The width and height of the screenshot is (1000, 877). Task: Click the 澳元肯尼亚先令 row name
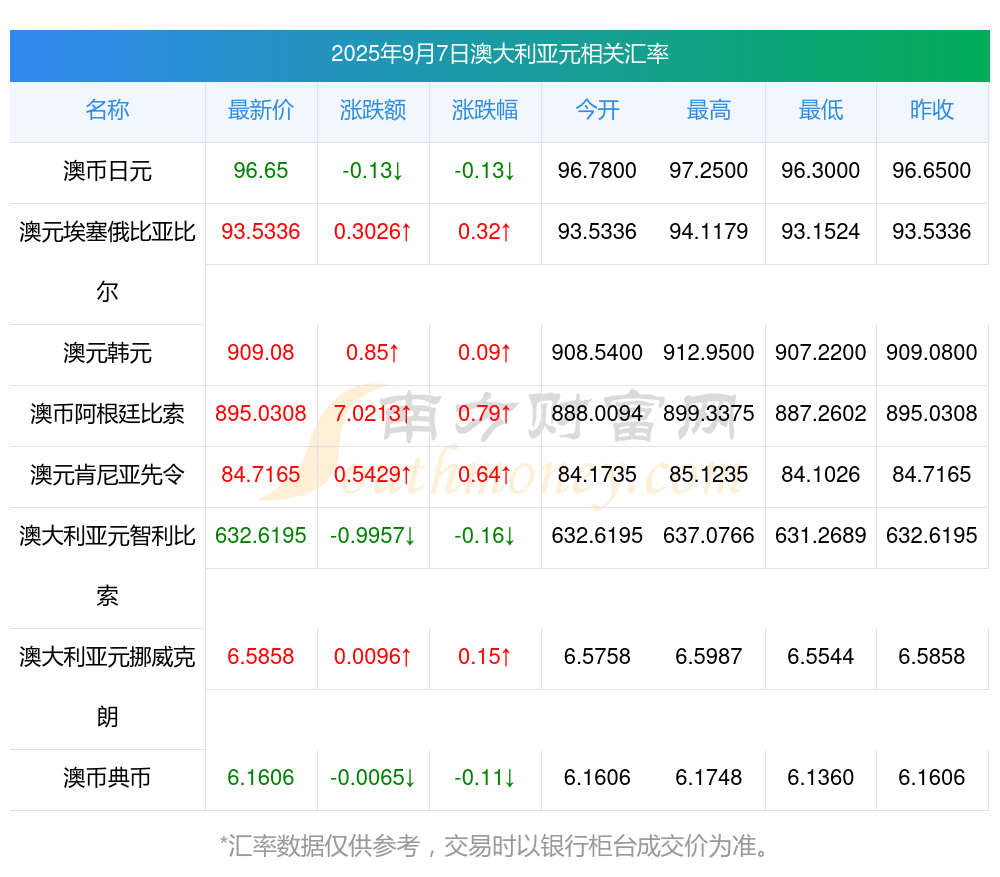tap(107, 475)
